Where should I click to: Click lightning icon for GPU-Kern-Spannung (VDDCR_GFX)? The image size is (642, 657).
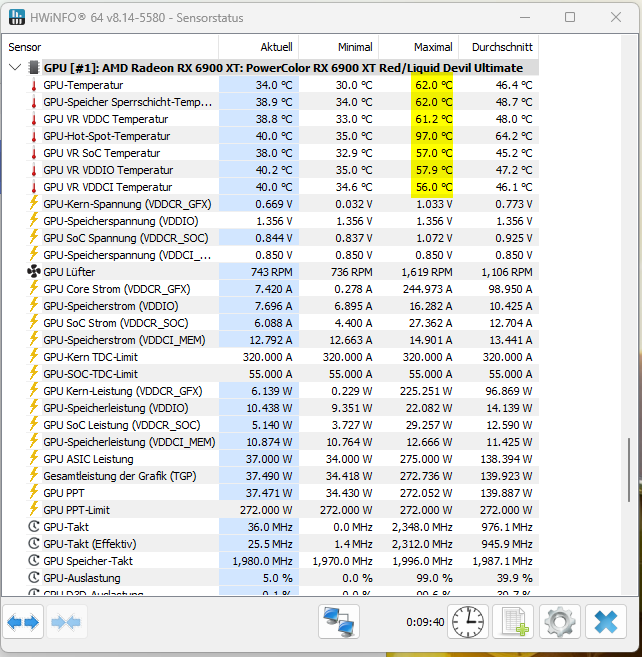coord(34,203)
